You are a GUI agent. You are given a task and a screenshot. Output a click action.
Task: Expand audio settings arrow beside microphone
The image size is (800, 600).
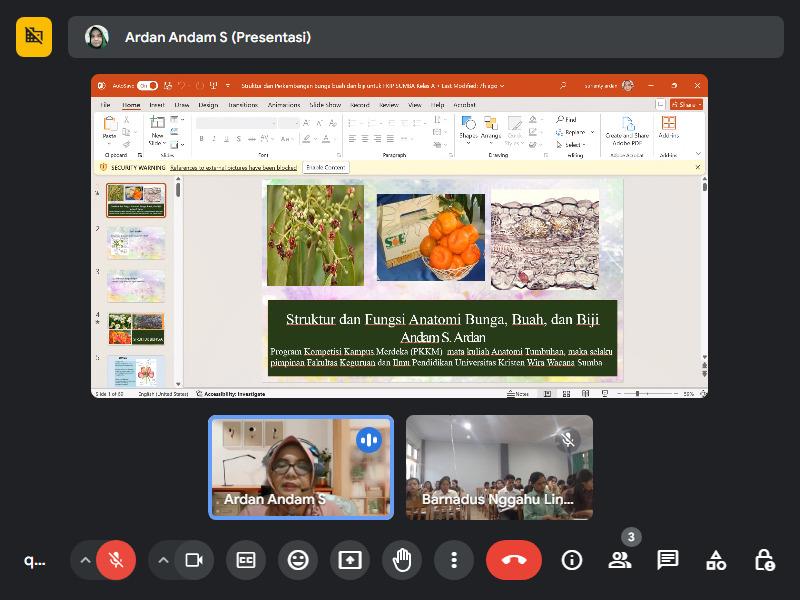tap(85, 560)
